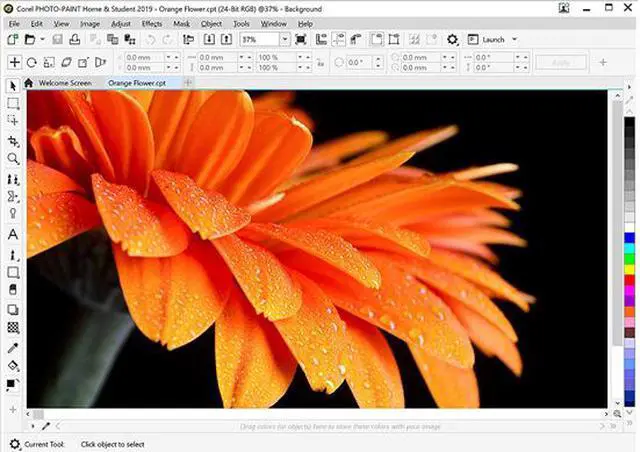
Task: Click the Paste icon in toolbar
Action: (x=130, y=40)
